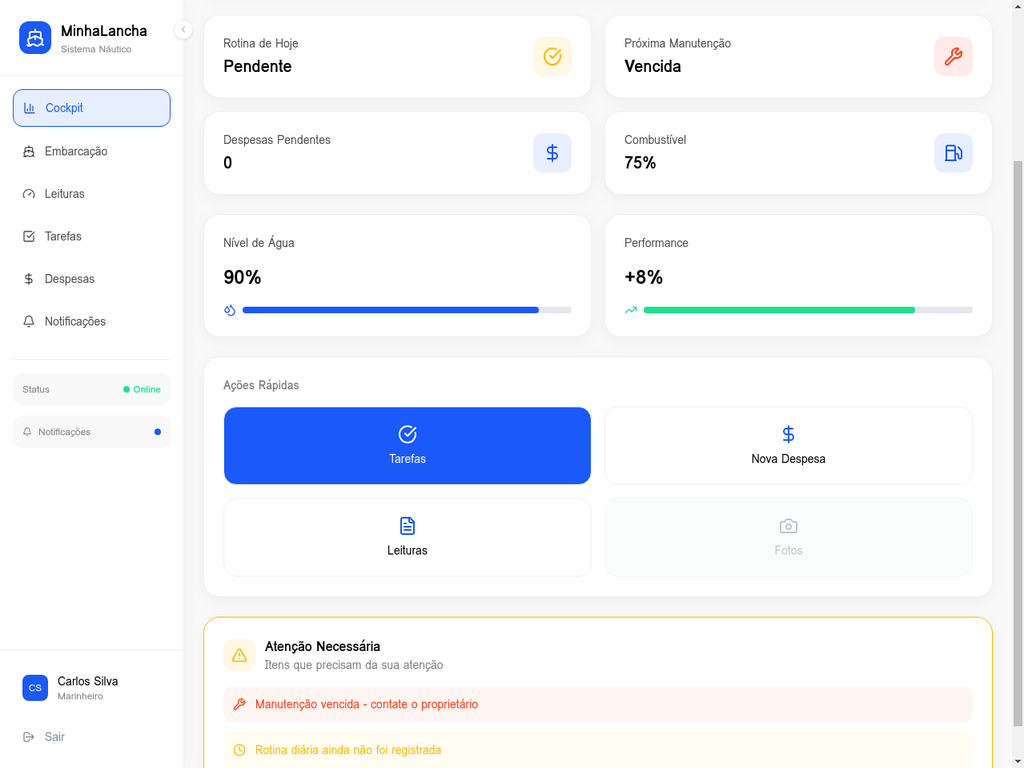Click the trending arrow icon under Performance
The height and width of the screenshot is (768, 1024).
point(631,310)
